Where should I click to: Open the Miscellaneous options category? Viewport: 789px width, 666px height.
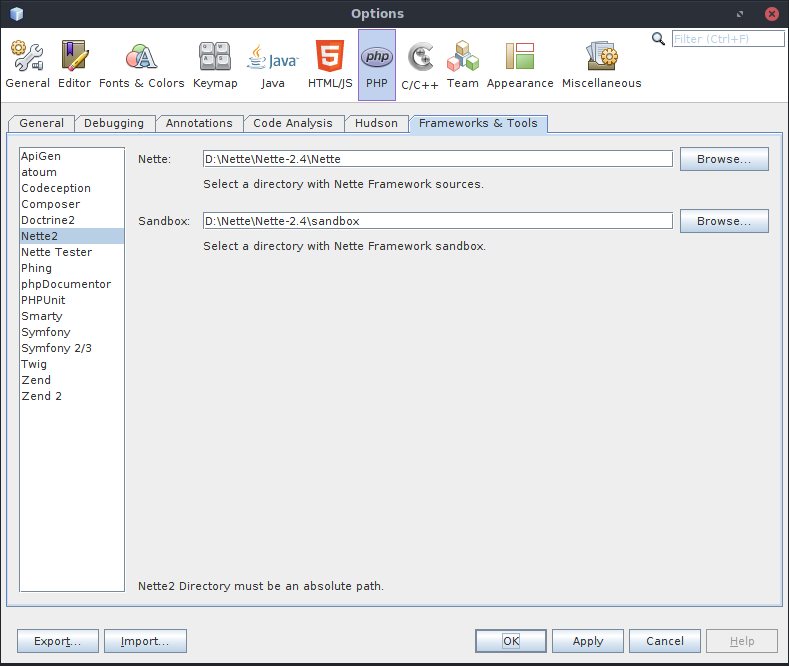602,65
